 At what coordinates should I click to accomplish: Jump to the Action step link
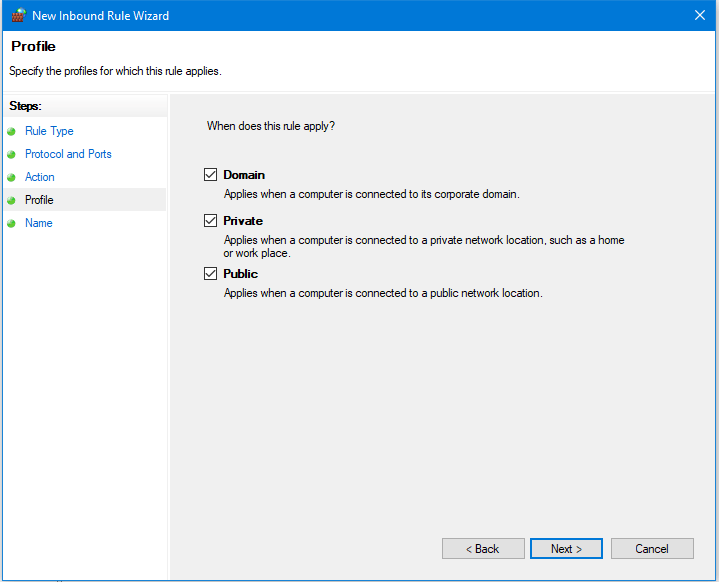pos(40,177)
